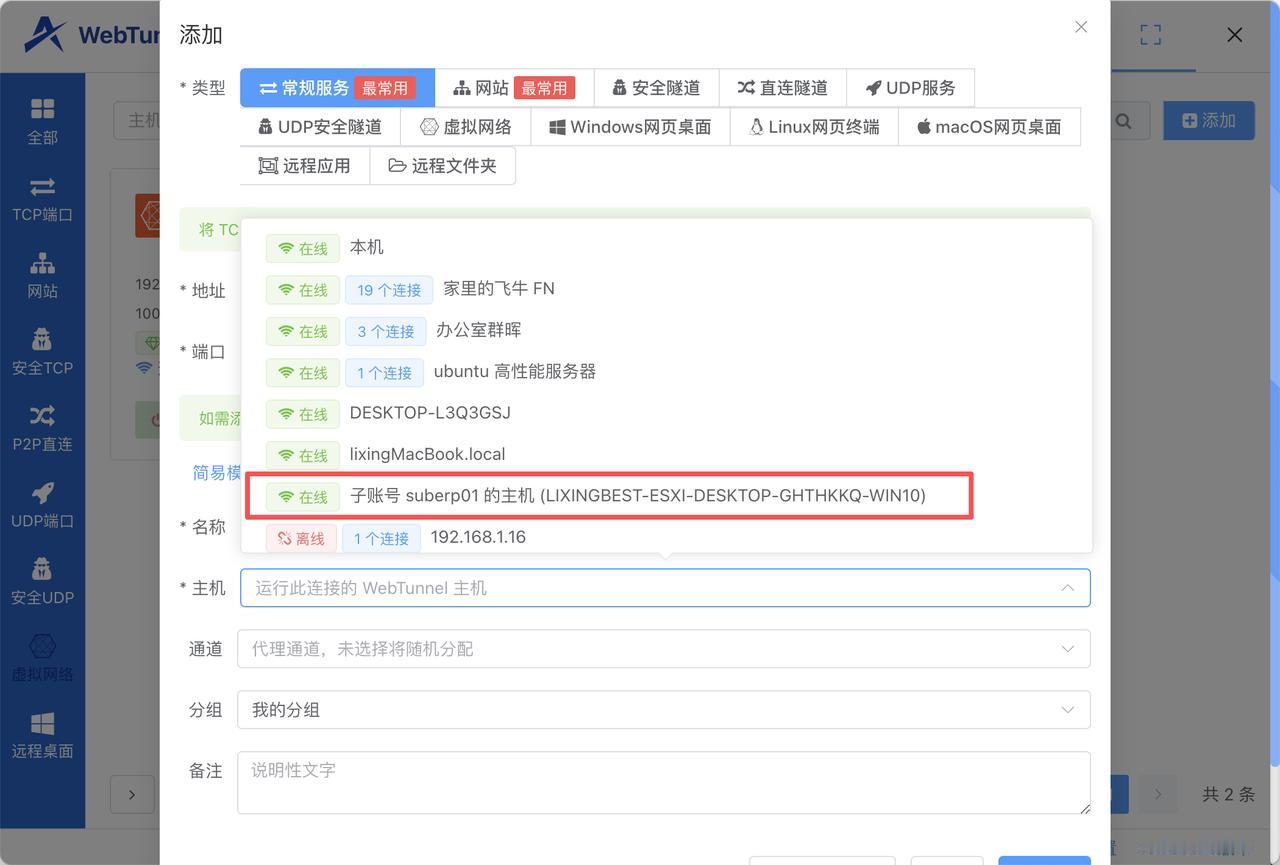
Task: Select 直连隧道 as the type
Action: (783, 88)
